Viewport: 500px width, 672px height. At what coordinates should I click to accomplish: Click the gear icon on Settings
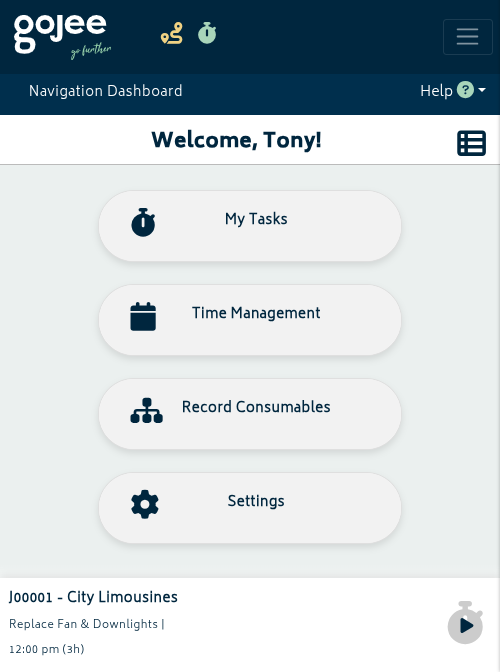[145, 504]
